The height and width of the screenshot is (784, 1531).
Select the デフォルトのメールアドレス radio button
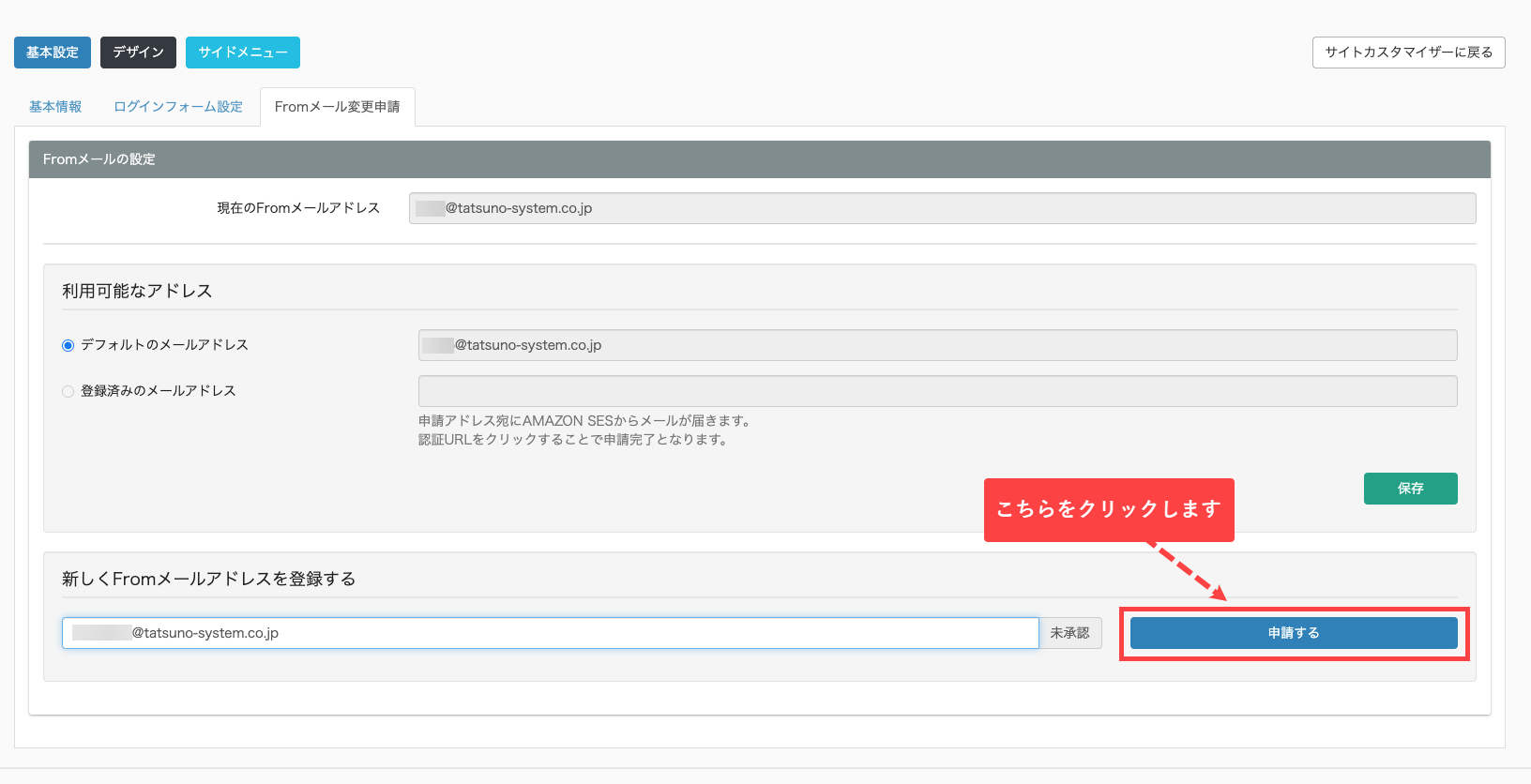tap(68, 345)
